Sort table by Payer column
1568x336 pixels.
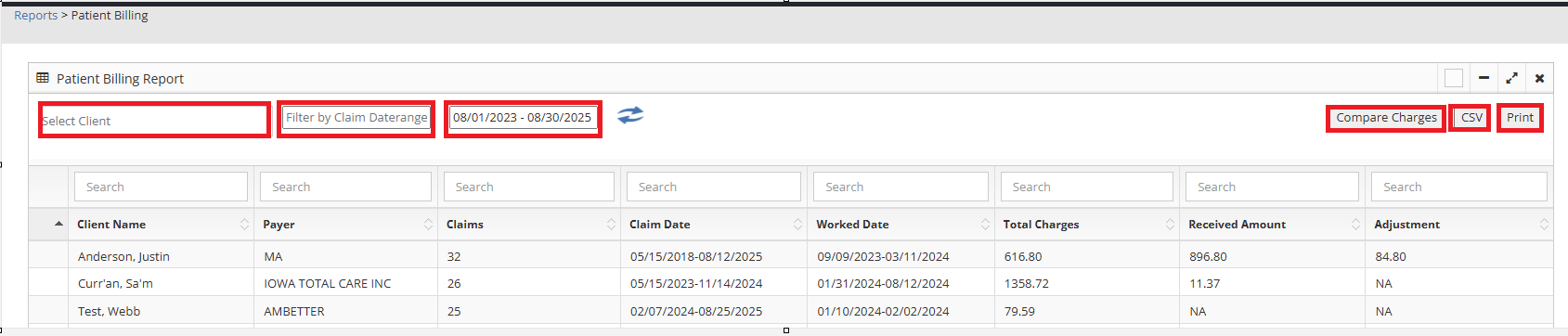point(345,225)
